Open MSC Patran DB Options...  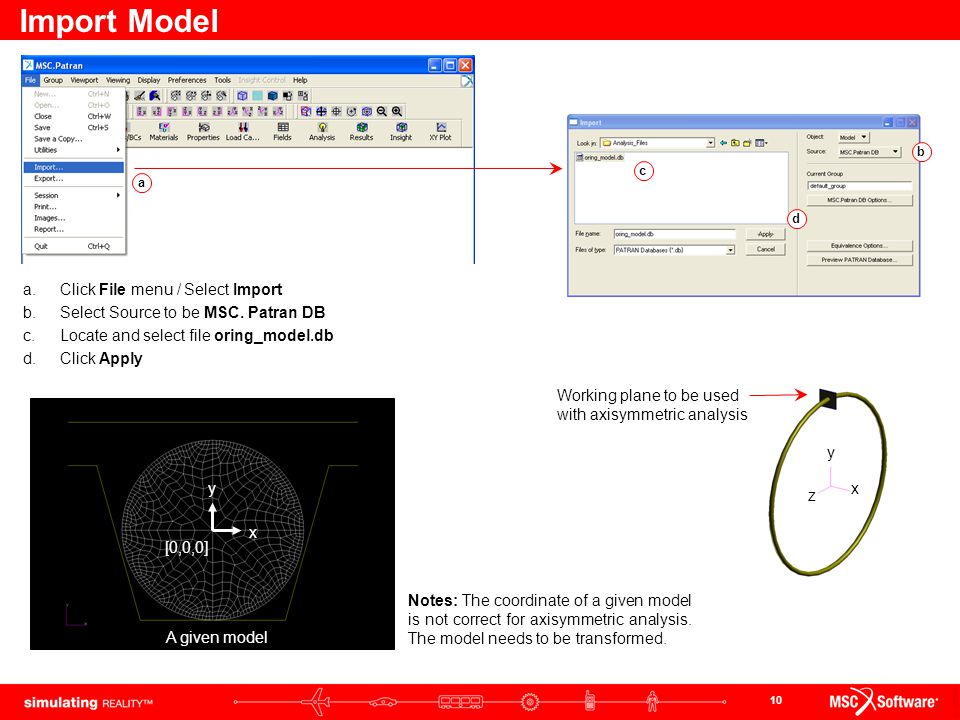coord(860,200)
